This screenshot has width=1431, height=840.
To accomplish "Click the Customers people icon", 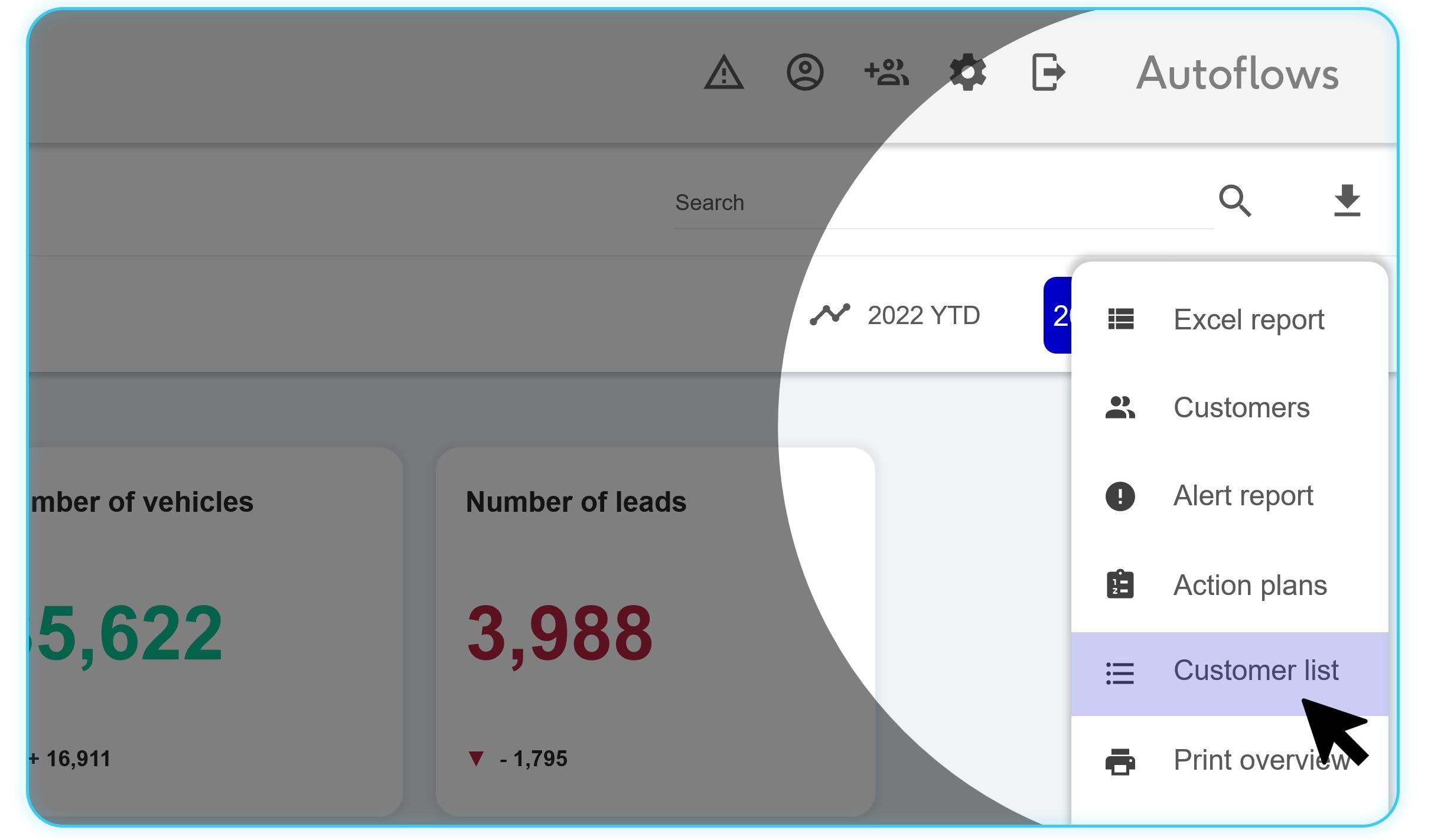I will (1120, 407).
